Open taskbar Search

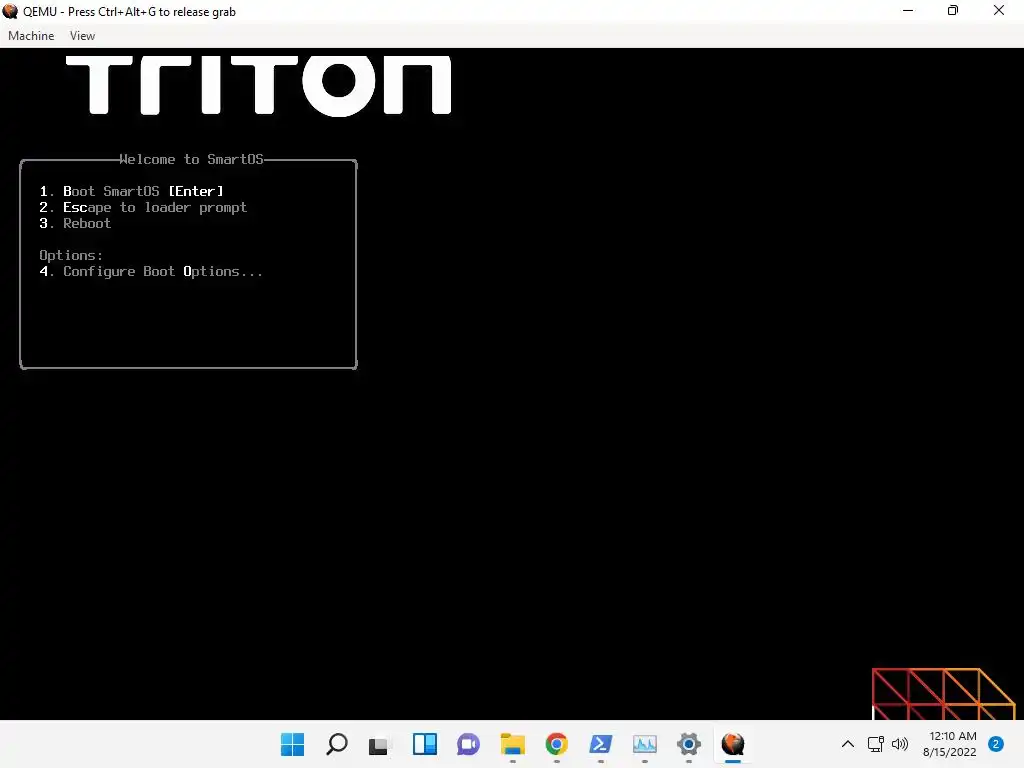336,744
